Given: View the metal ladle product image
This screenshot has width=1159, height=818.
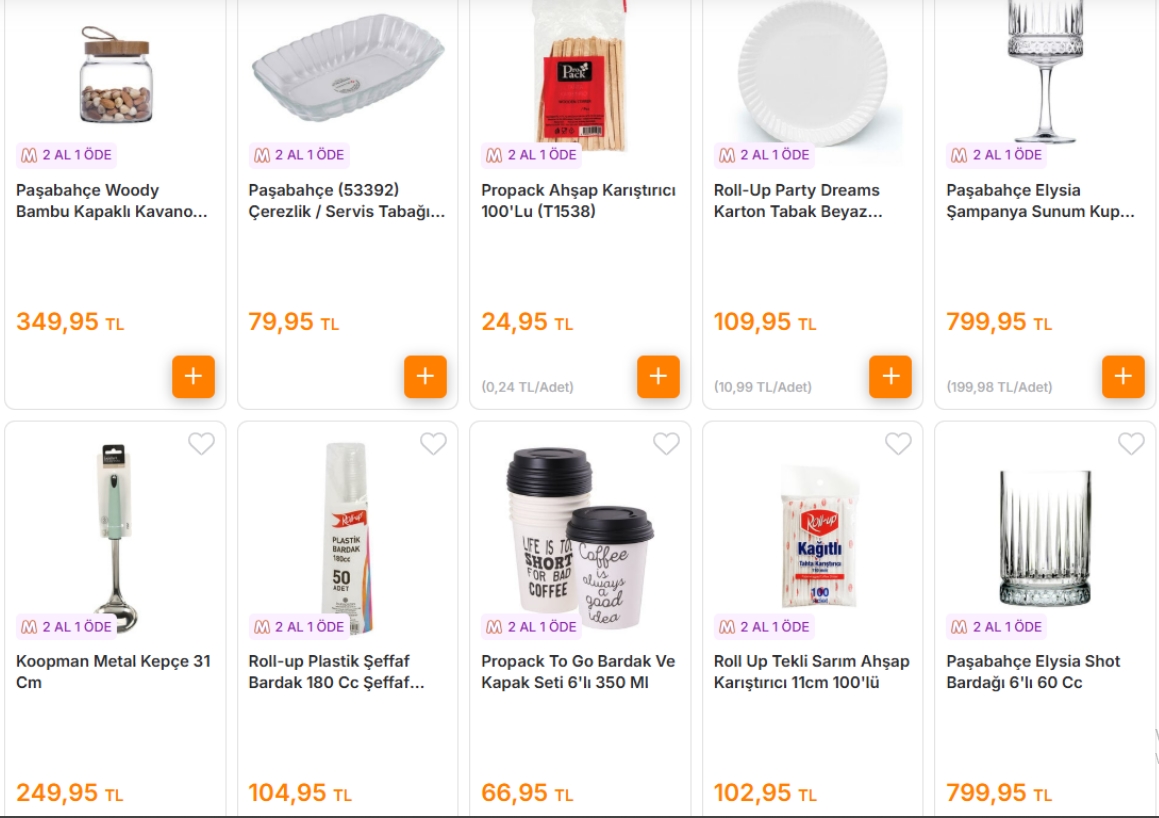Looking at the screenshot, I should (x=115, y=537).
